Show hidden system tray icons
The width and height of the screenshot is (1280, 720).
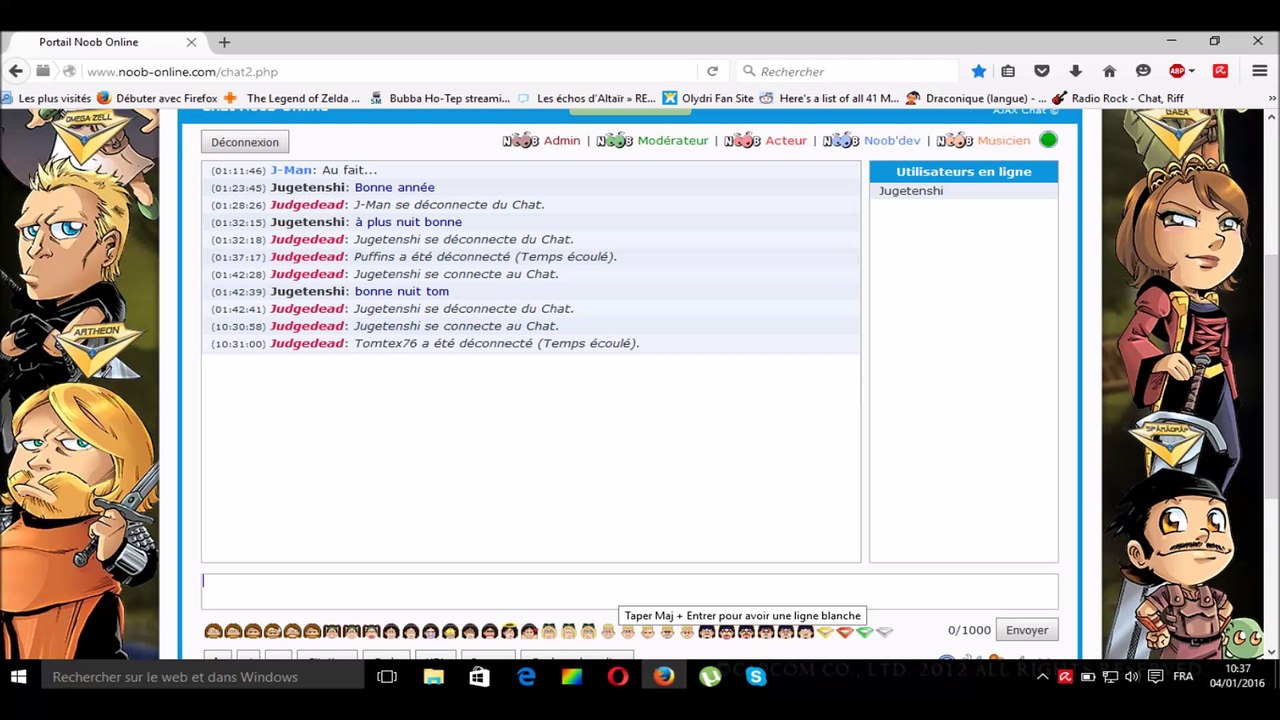coord(1043,677)
